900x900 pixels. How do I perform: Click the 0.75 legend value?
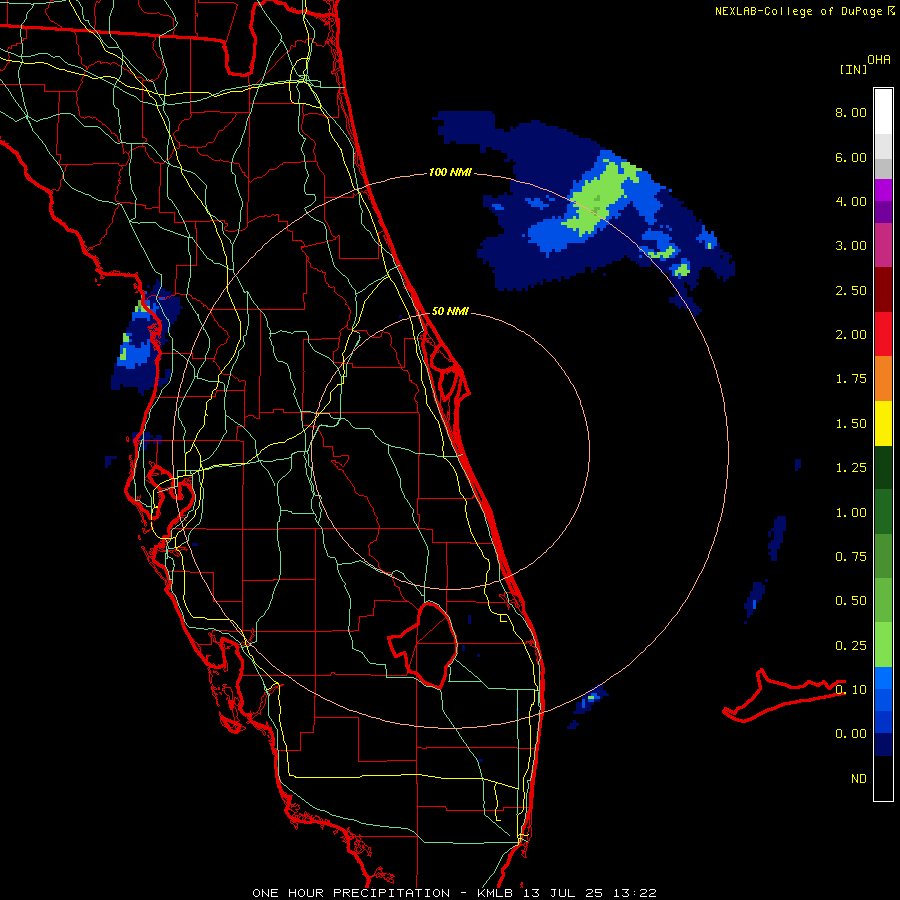pyautogui.click(x=851, y=557)
